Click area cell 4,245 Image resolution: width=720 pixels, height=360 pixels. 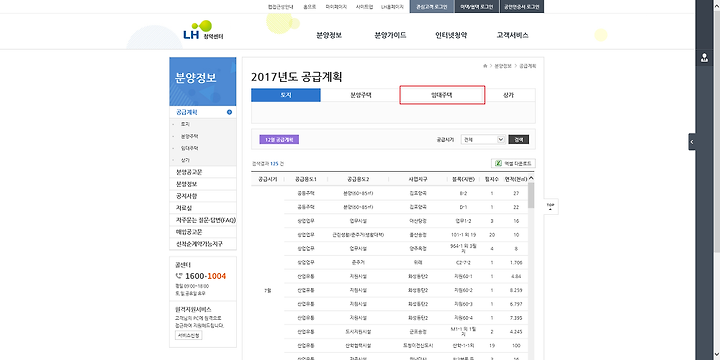click(516, 332)
